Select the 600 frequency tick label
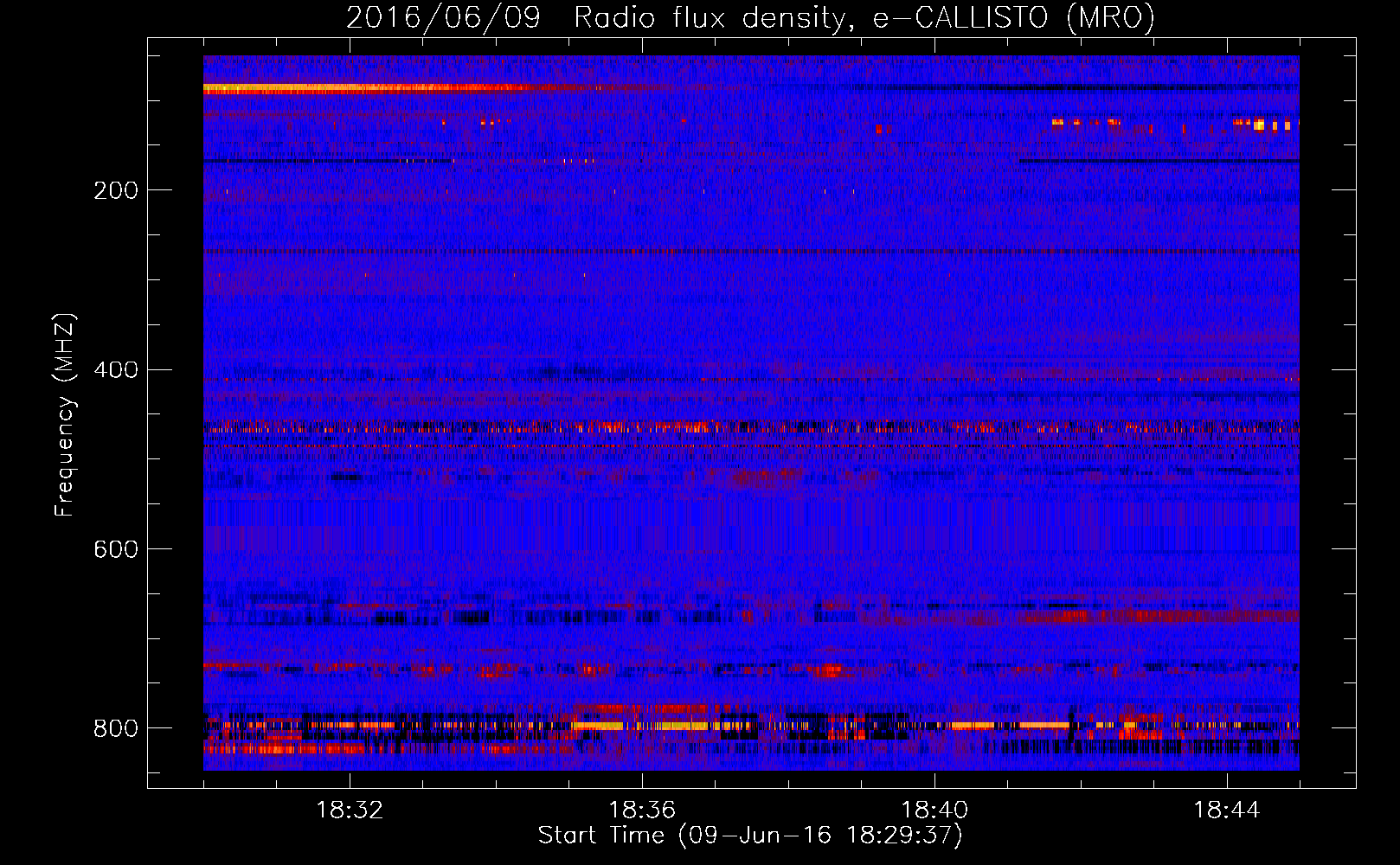Viewport: 1400px width, 865px height. [x=116, y=549]
